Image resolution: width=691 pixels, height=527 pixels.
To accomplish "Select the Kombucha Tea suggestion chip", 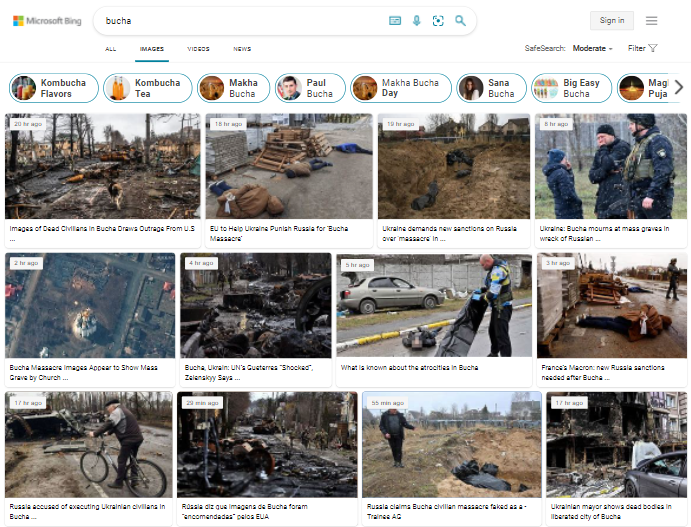I will [147, 88].
